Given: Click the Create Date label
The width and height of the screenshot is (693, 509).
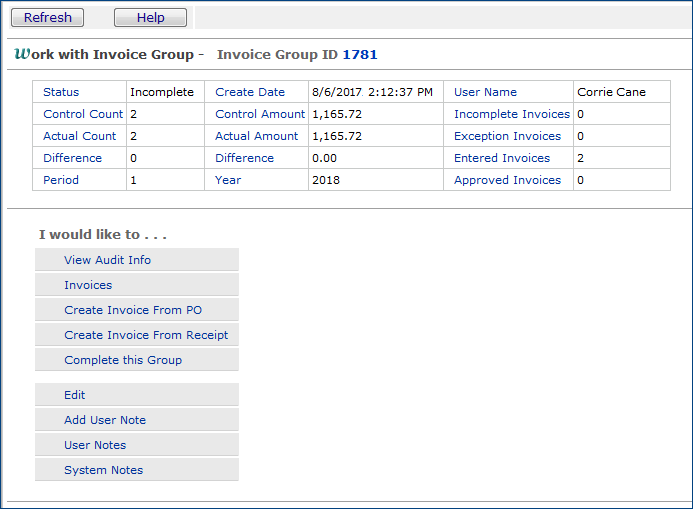Looking at the screenshot, I should [x=250, y=92].
